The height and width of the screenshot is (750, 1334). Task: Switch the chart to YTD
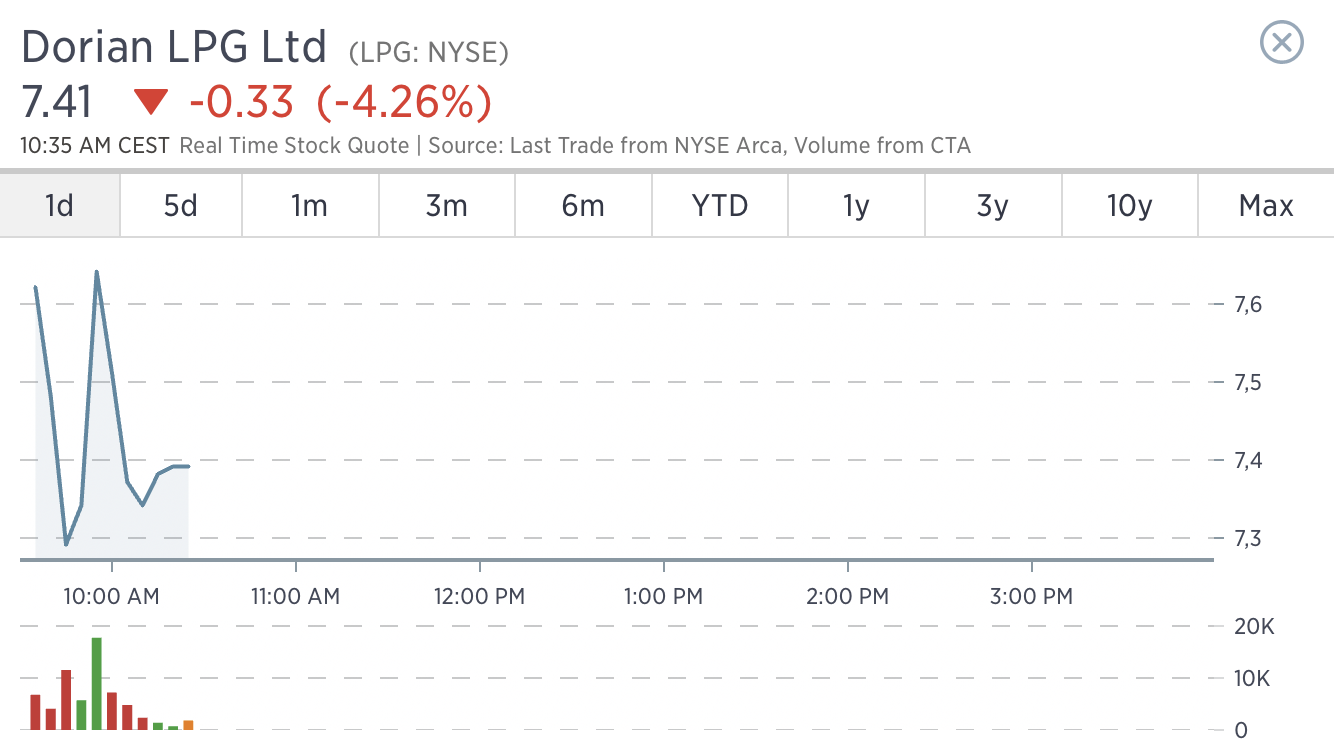[720, 206]
